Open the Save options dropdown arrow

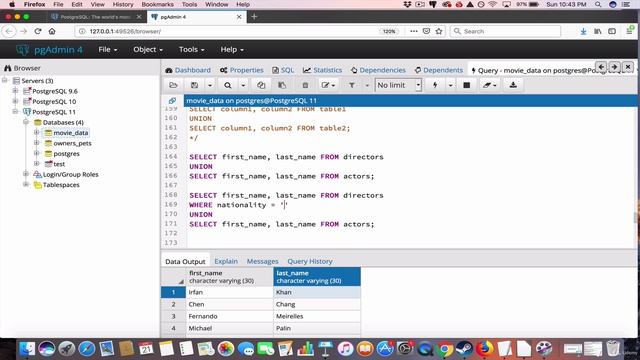[x=210, y=85]
